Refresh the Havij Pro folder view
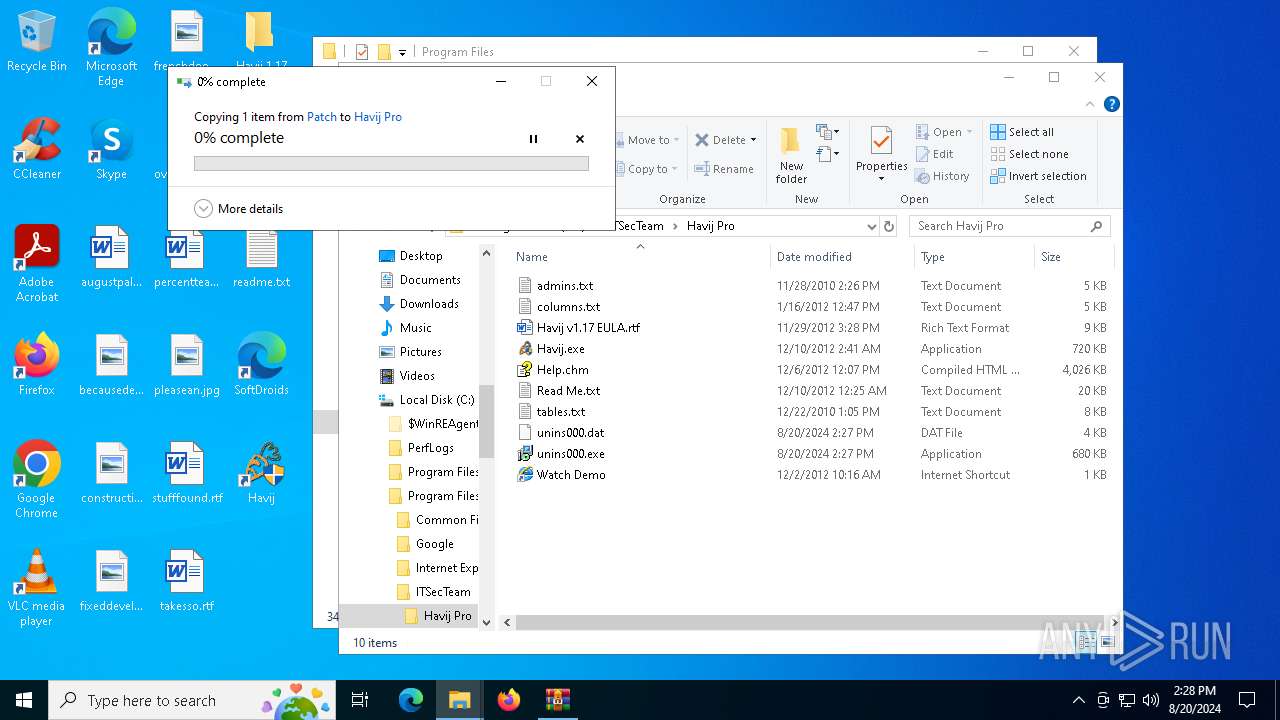This screenshot has width=1280, height=720. click(x=888, y=226)
